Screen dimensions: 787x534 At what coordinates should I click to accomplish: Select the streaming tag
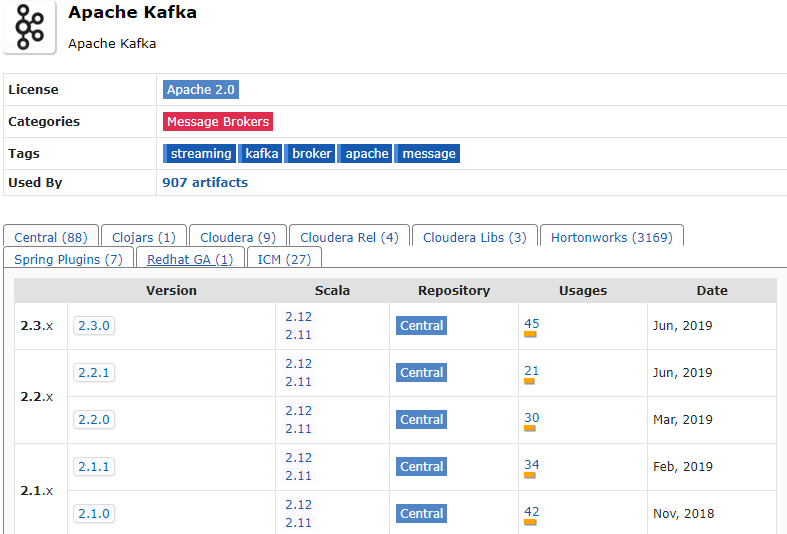point(199,154)
